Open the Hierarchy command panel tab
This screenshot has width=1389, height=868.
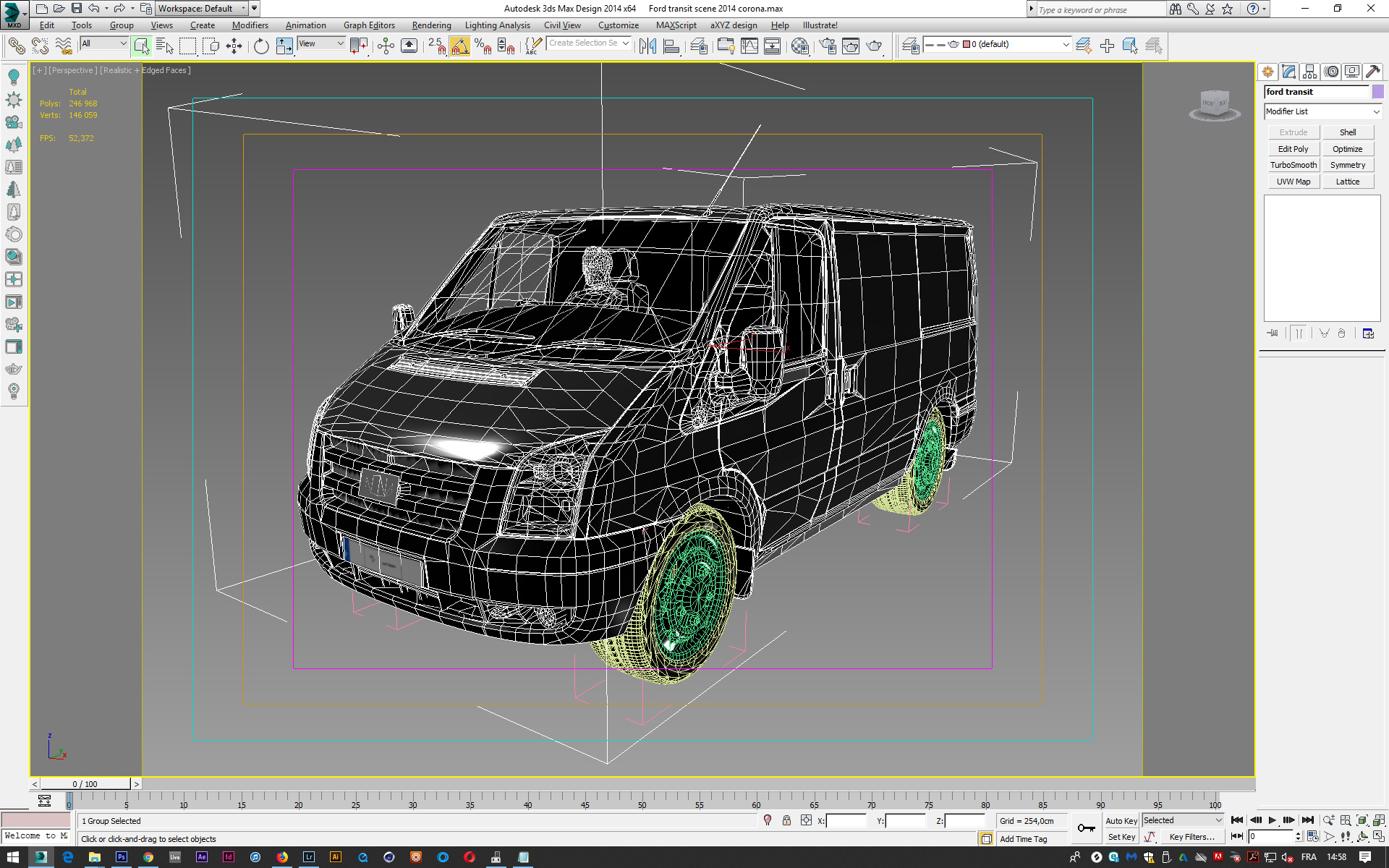(x=1309, y=72)
